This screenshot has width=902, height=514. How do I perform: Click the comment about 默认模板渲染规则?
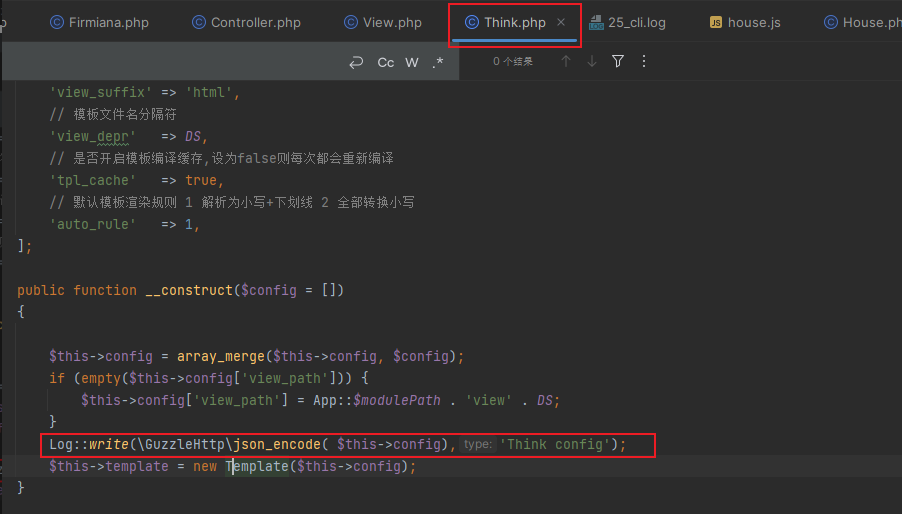tap(232, 202)
